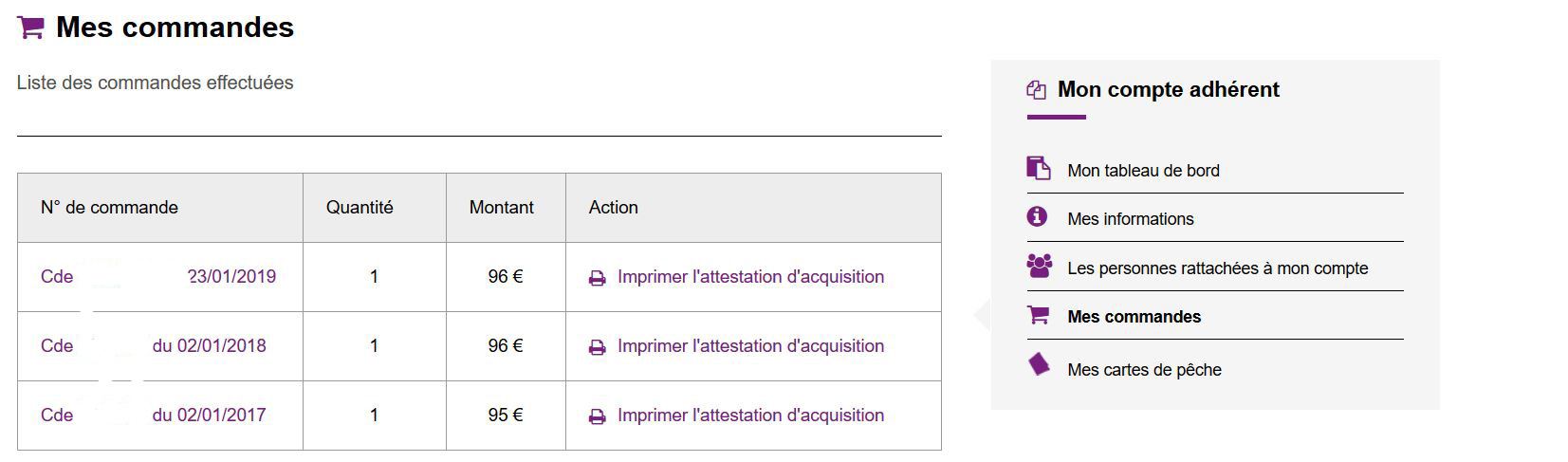Print acquisition certificate for 95 € order
The height and width of the screenshot is (462, 1568).
click(x=749, y=416)
